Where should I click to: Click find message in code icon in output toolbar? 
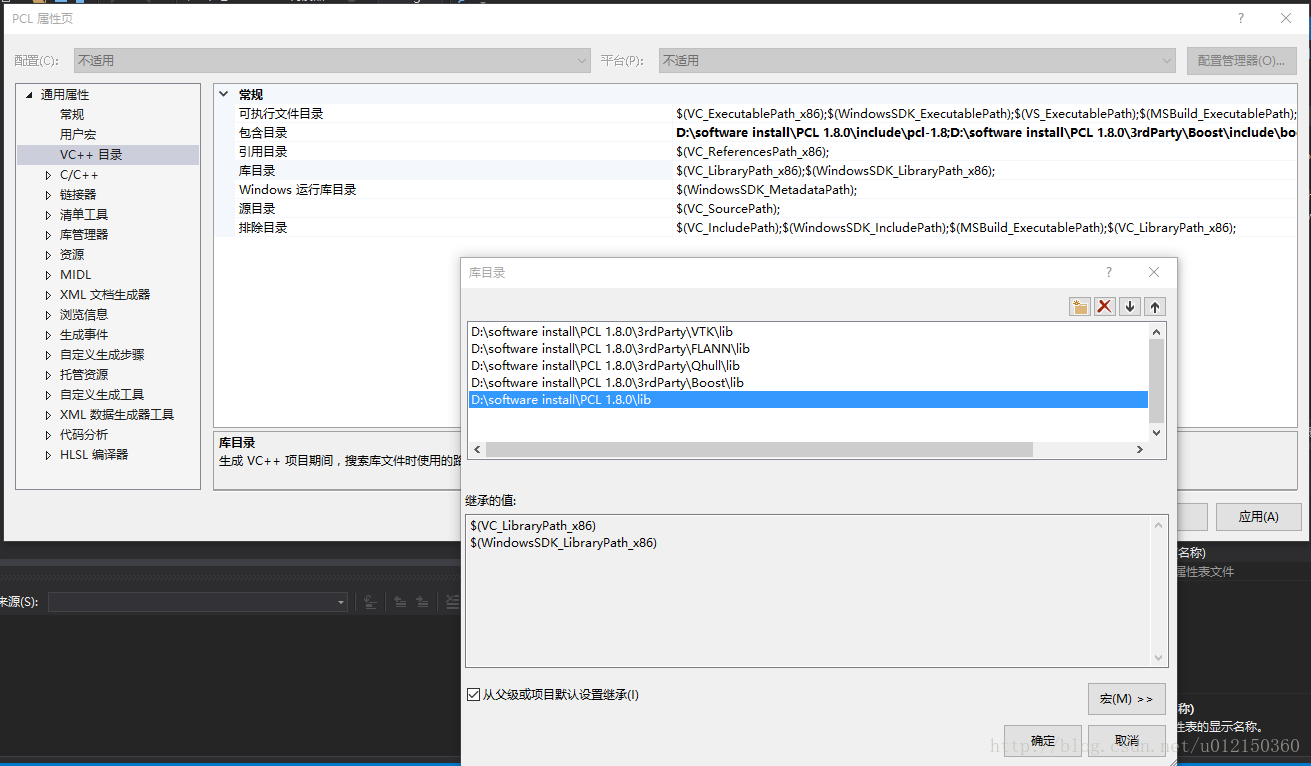pyautogui.click(x=370, y=602)
